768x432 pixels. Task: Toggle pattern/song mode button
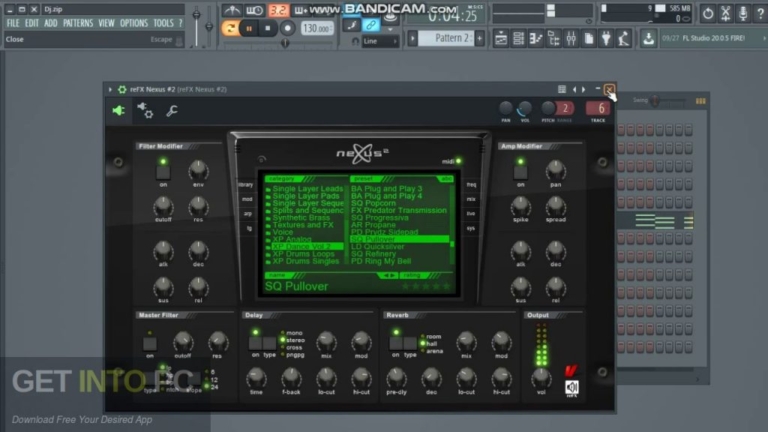229,28
